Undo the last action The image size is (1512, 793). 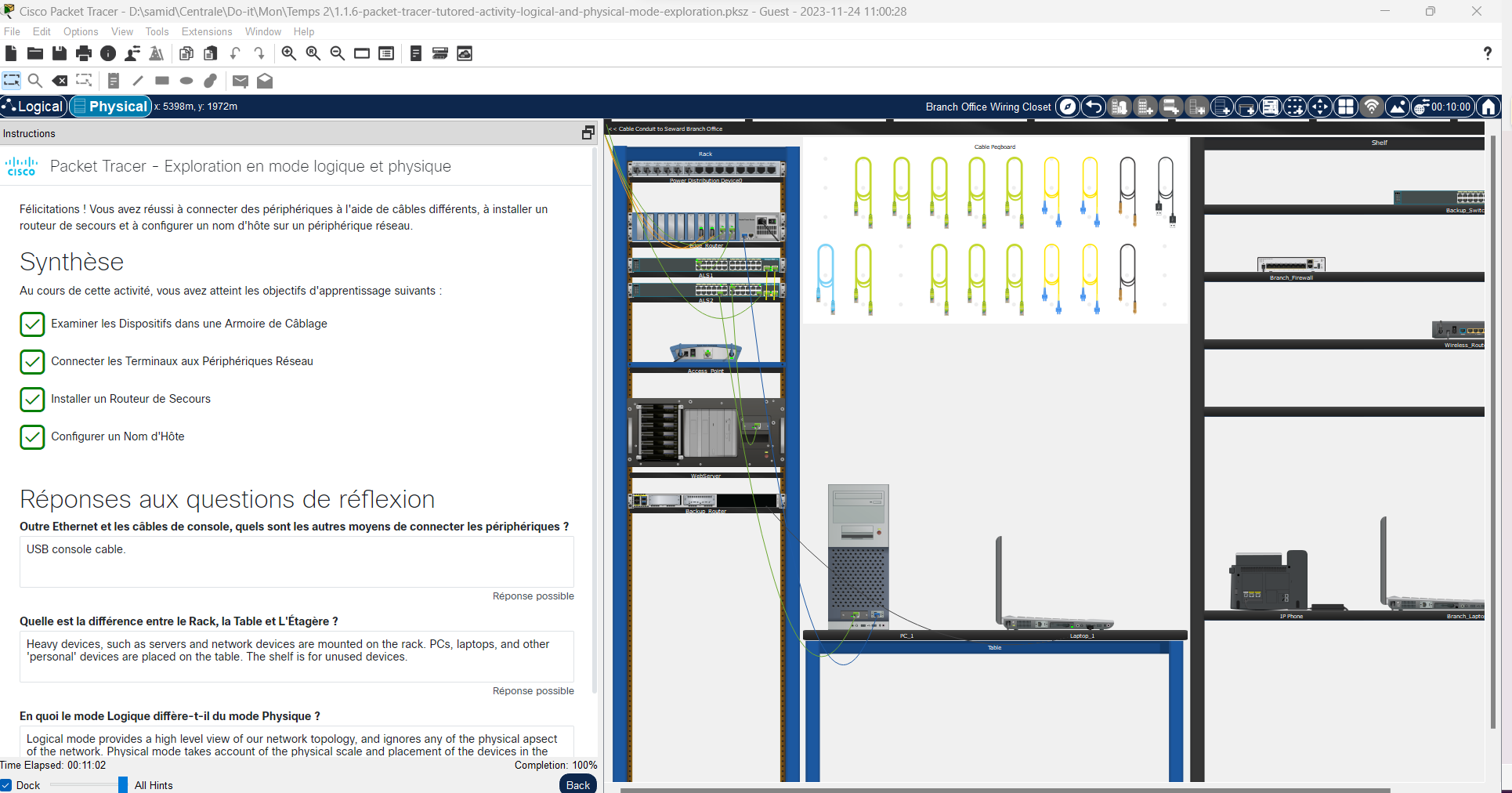[235, 53]
